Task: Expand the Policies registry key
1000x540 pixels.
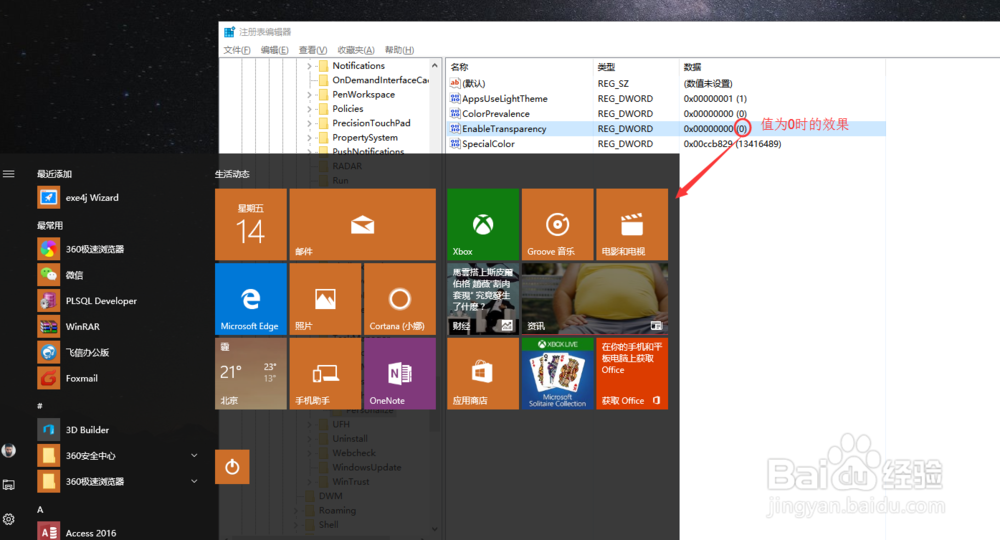Action: point(309,109)
